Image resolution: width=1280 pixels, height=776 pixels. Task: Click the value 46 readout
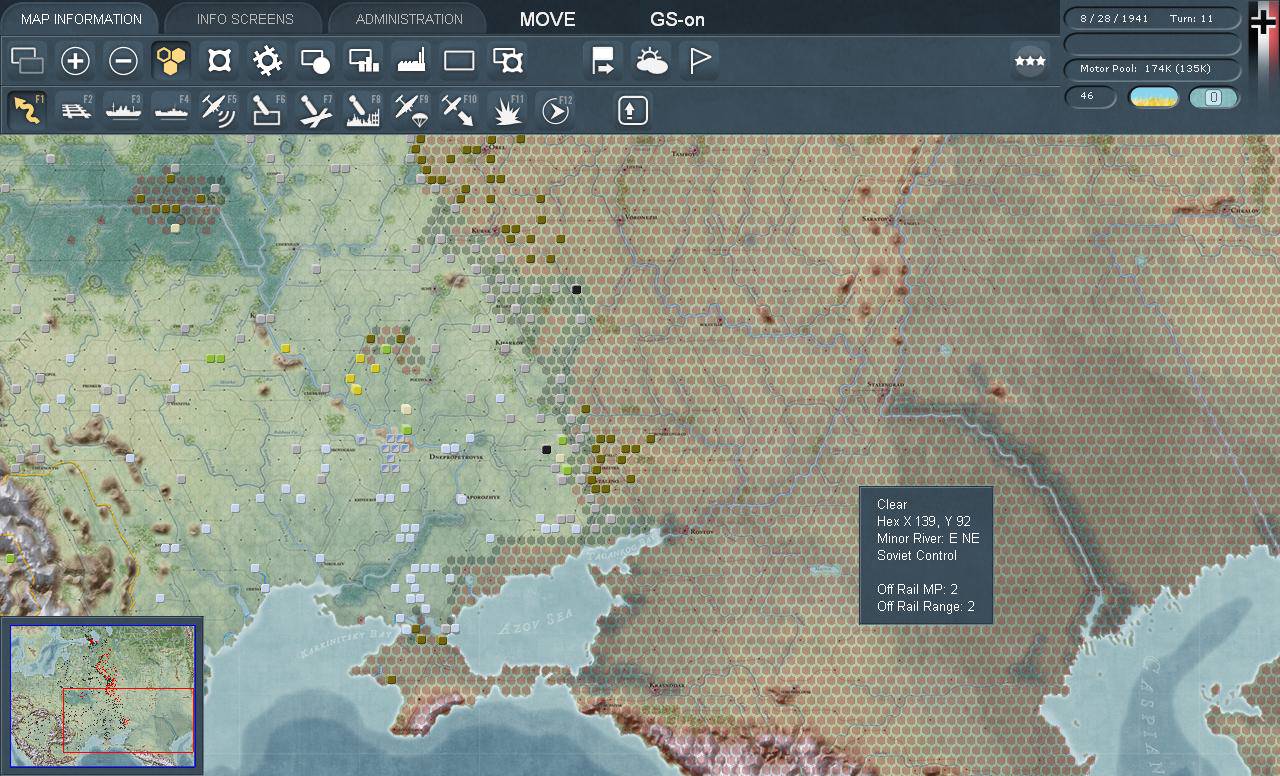point(1090,97)
